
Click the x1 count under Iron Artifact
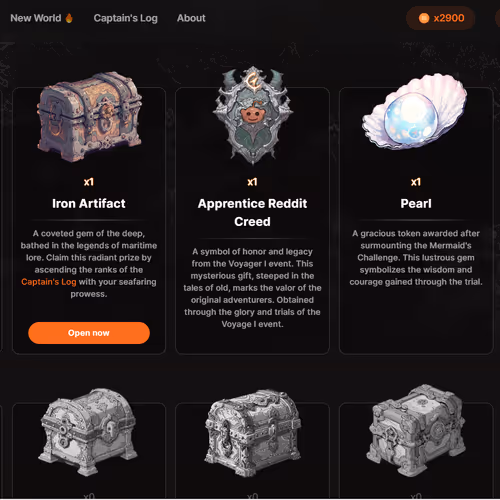click(89, 182)
